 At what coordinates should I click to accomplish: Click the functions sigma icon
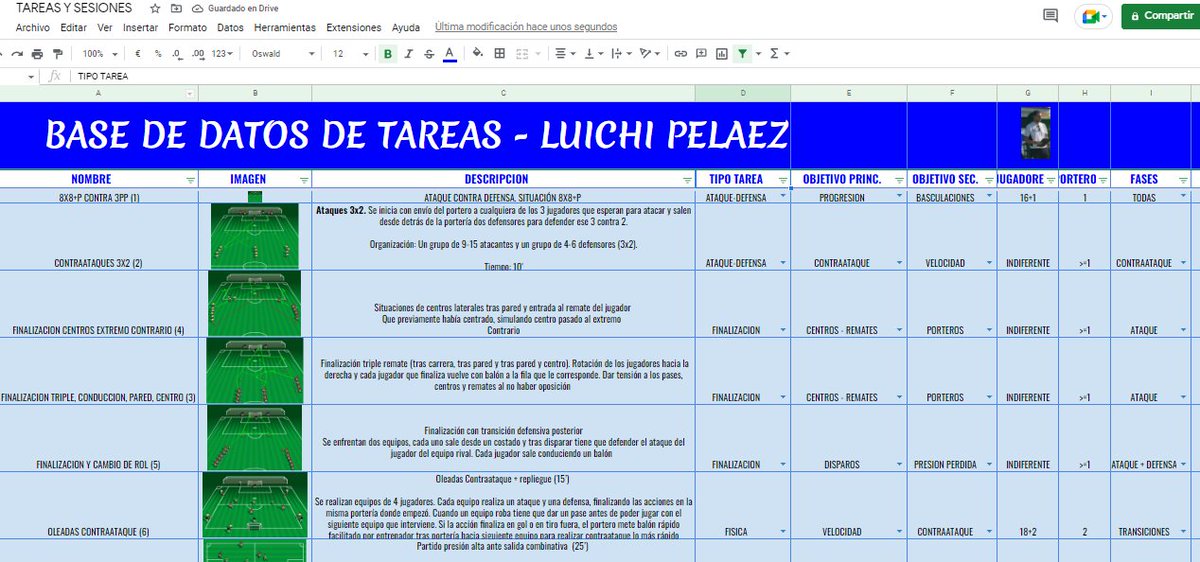(774, 53)
